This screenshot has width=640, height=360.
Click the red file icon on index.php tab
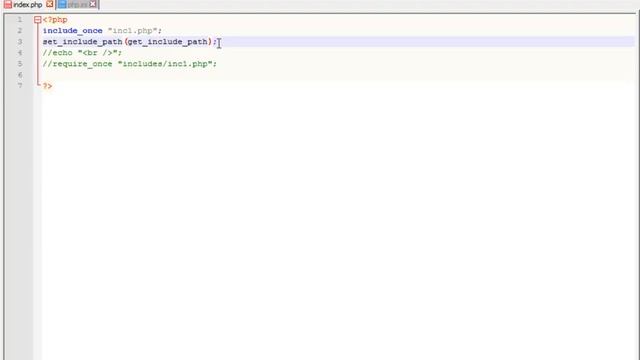tap(8, 4)
